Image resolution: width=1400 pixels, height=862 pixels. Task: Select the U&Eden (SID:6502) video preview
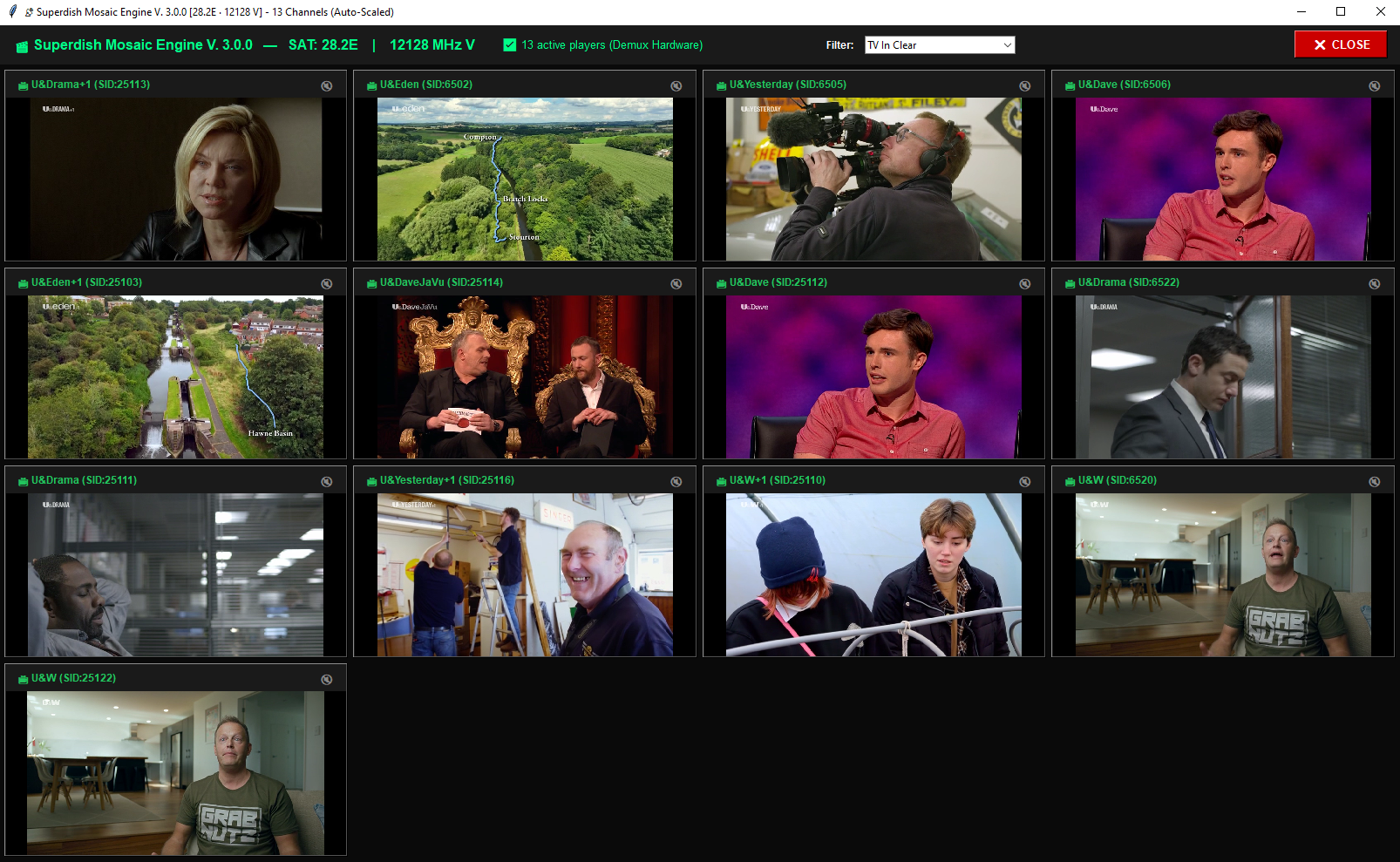[x=525, y=179]
